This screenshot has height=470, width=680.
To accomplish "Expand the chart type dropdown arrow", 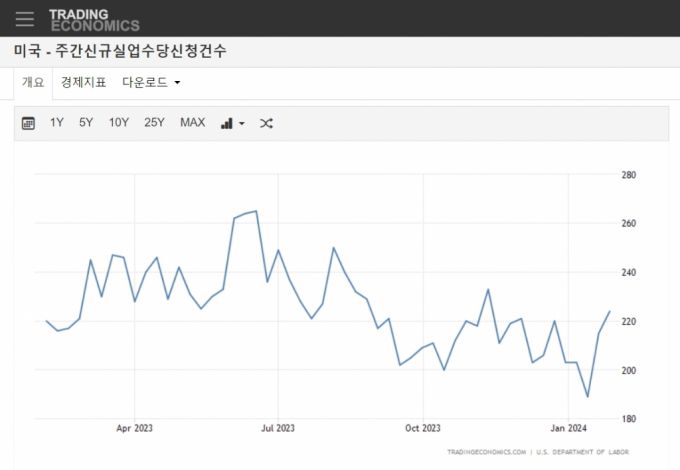I will 242,124.
